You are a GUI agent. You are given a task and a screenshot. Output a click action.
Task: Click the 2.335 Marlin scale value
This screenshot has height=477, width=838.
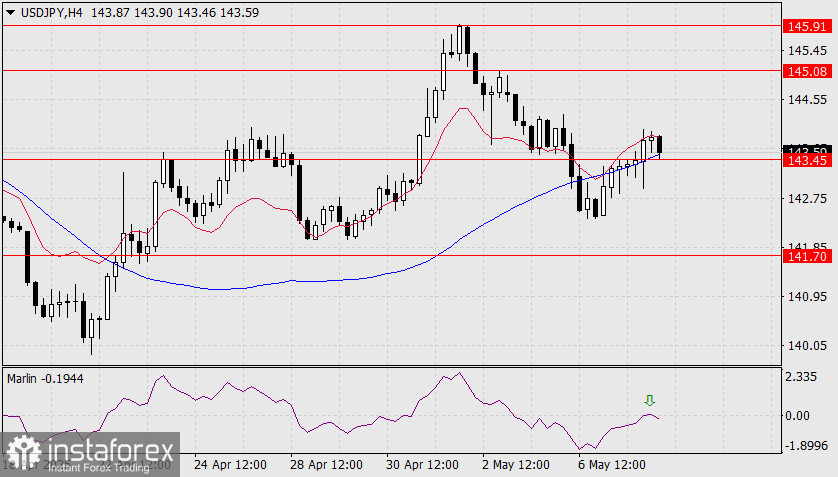tap(802, 377)
